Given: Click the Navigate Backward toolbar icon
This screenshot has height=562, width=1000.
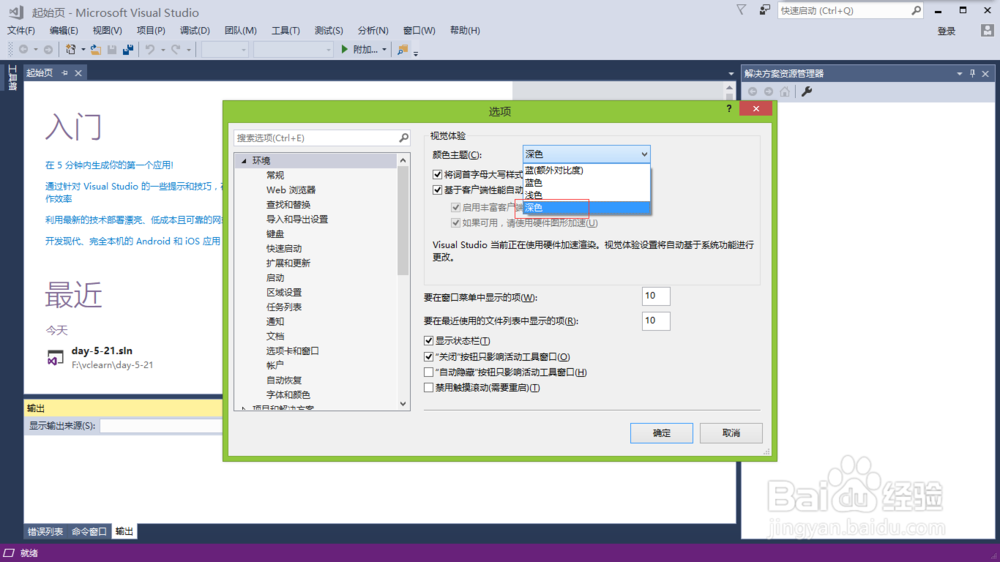Looking at the screenshot, I should pyautogui.click(x=24, y=49).
